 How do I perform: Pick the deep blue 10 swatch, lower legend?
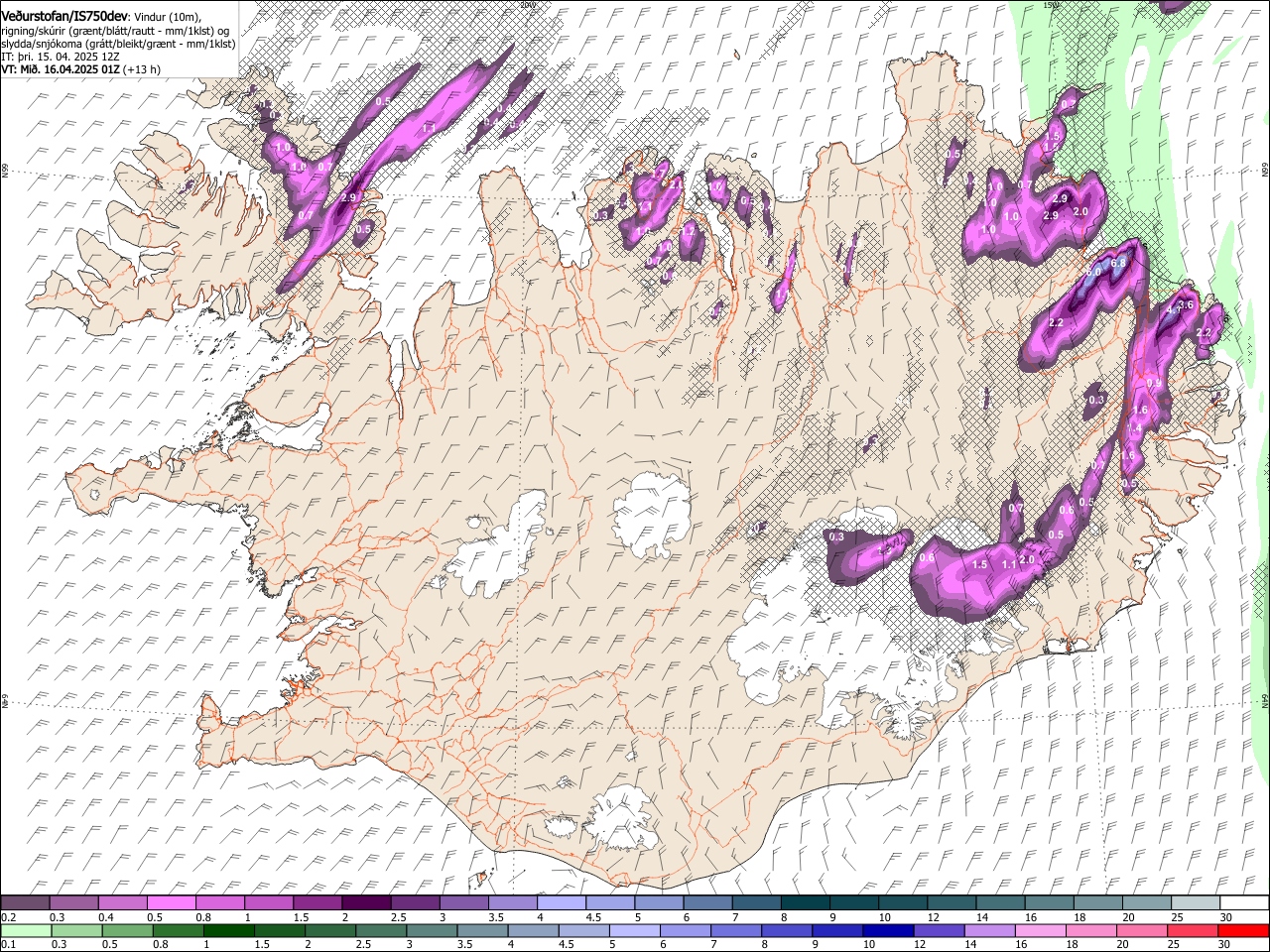point(888,930)
